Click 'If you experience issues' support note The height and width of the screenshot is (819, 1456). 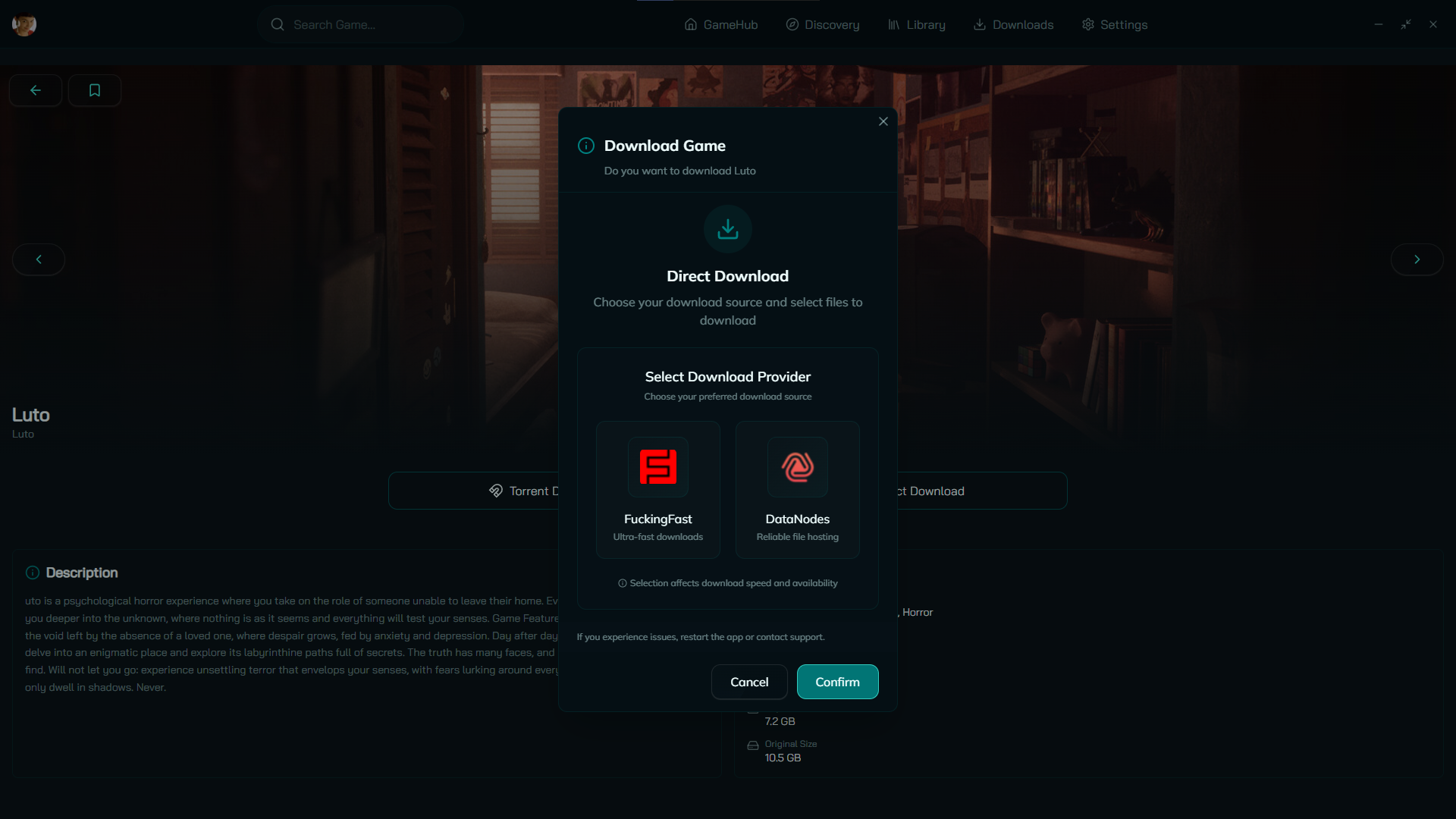[701, 637]
